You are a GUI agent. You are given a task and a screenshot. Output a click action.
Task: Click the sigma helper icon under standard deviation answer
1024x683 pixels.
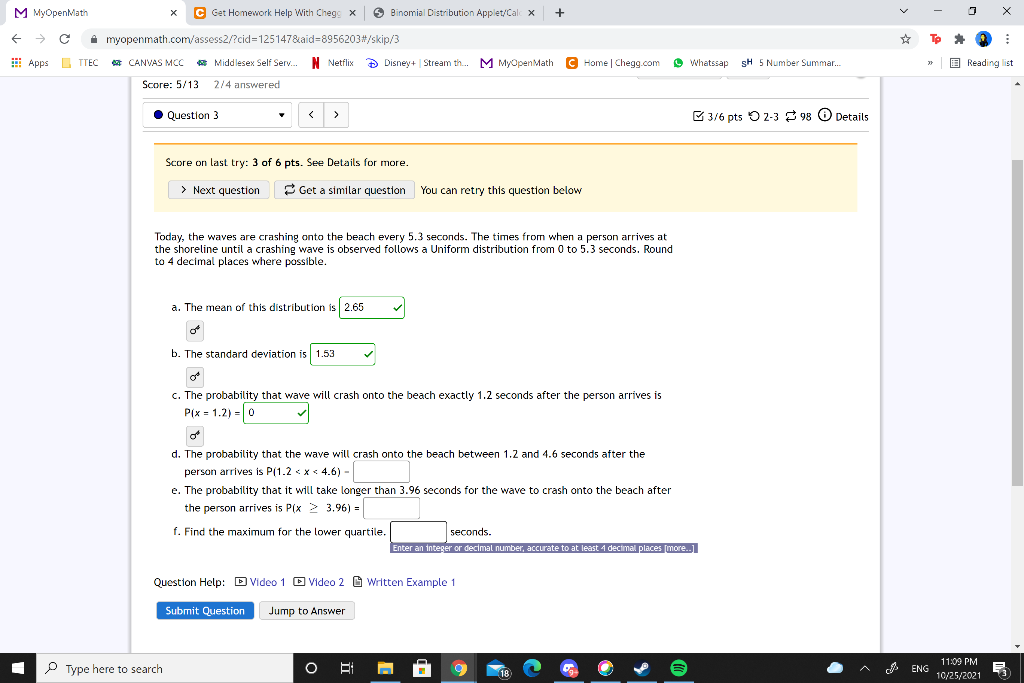194,377
